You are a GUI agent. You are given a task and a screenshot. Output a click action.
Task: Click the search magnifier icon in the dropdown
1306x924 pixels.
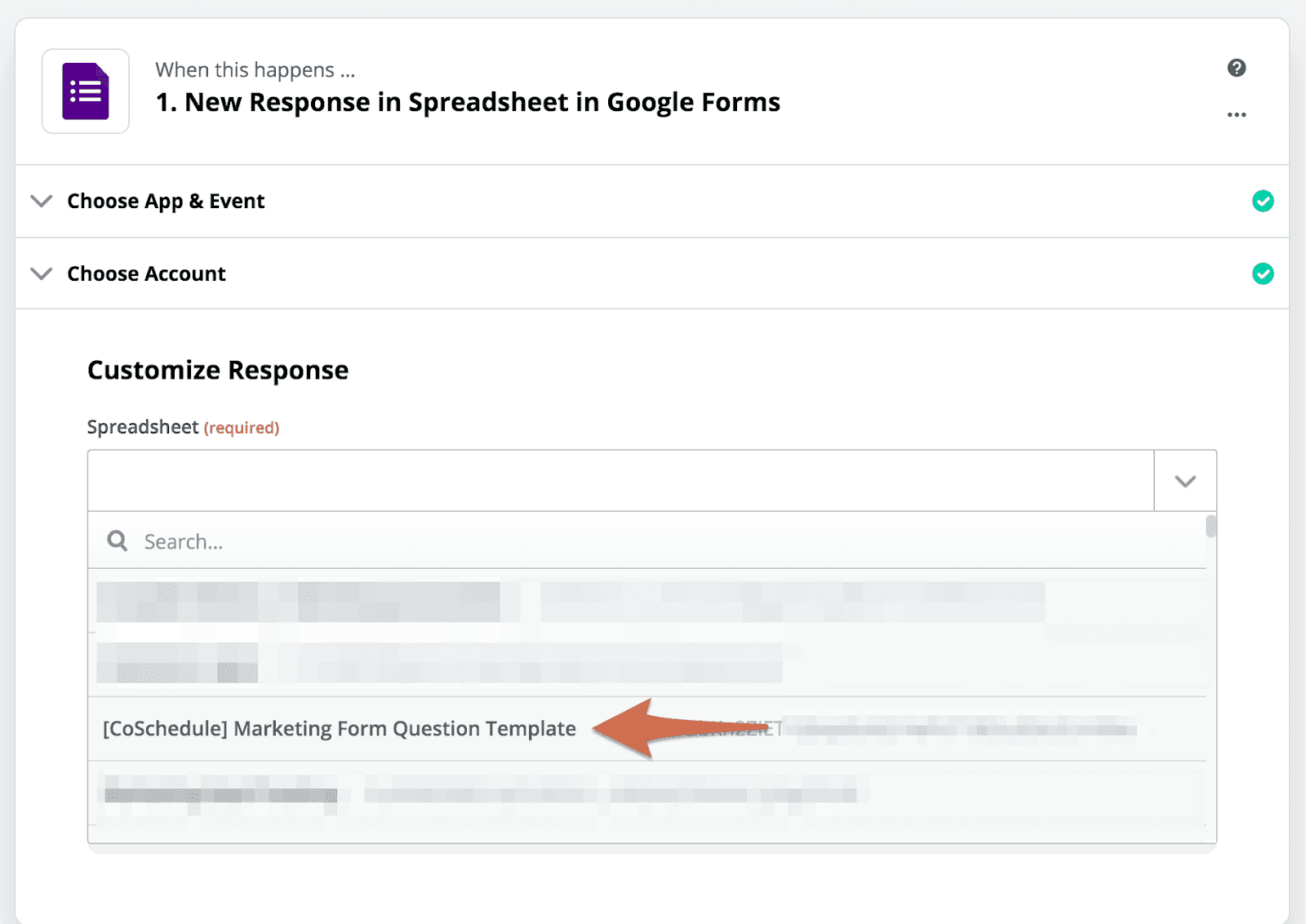click(117, 540)
